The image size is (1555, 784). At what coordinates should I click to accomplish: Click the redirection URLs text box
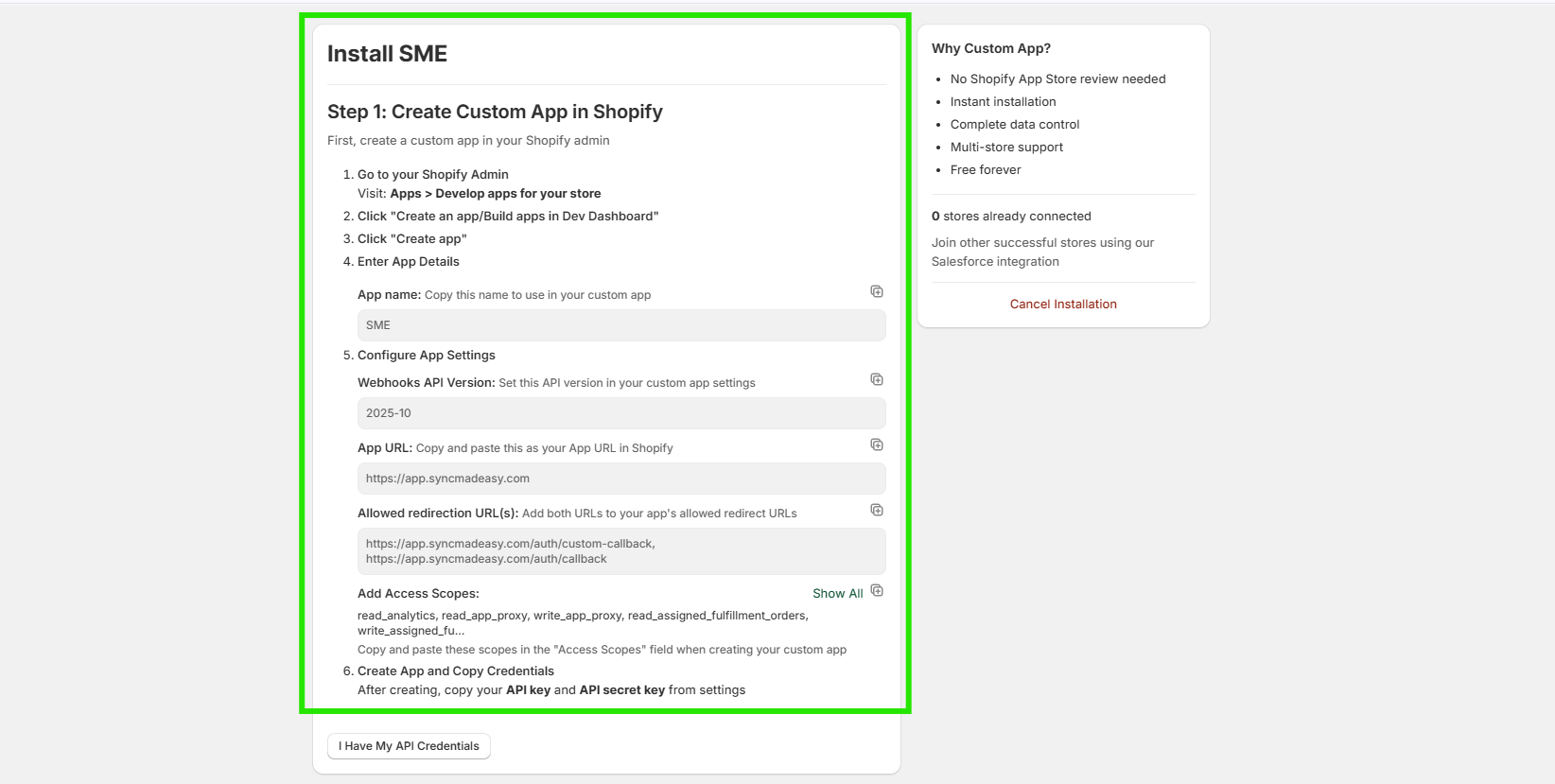coord(620,551)
